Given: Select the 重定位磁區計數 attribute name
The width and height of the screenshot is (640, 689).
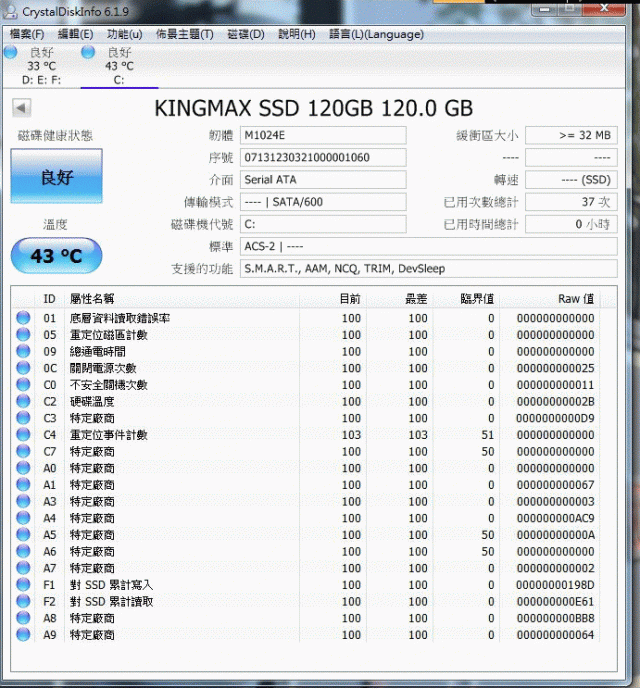Looking at the screenshot, I should [x=109, y=335].
